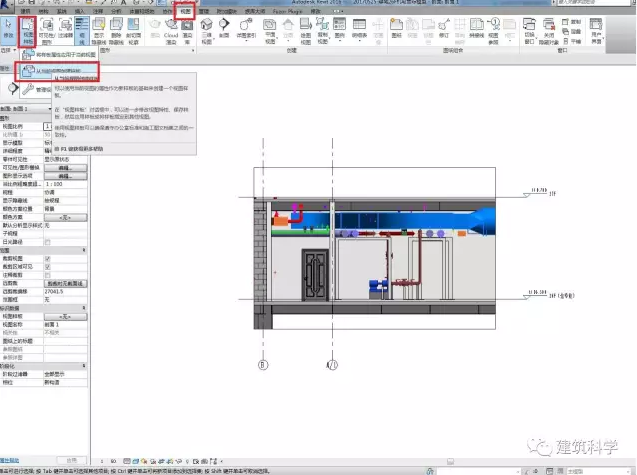This screenshot has height=475, width=637.
Task: Collapse the 范围 properties group
Action: tap(84, 250)
